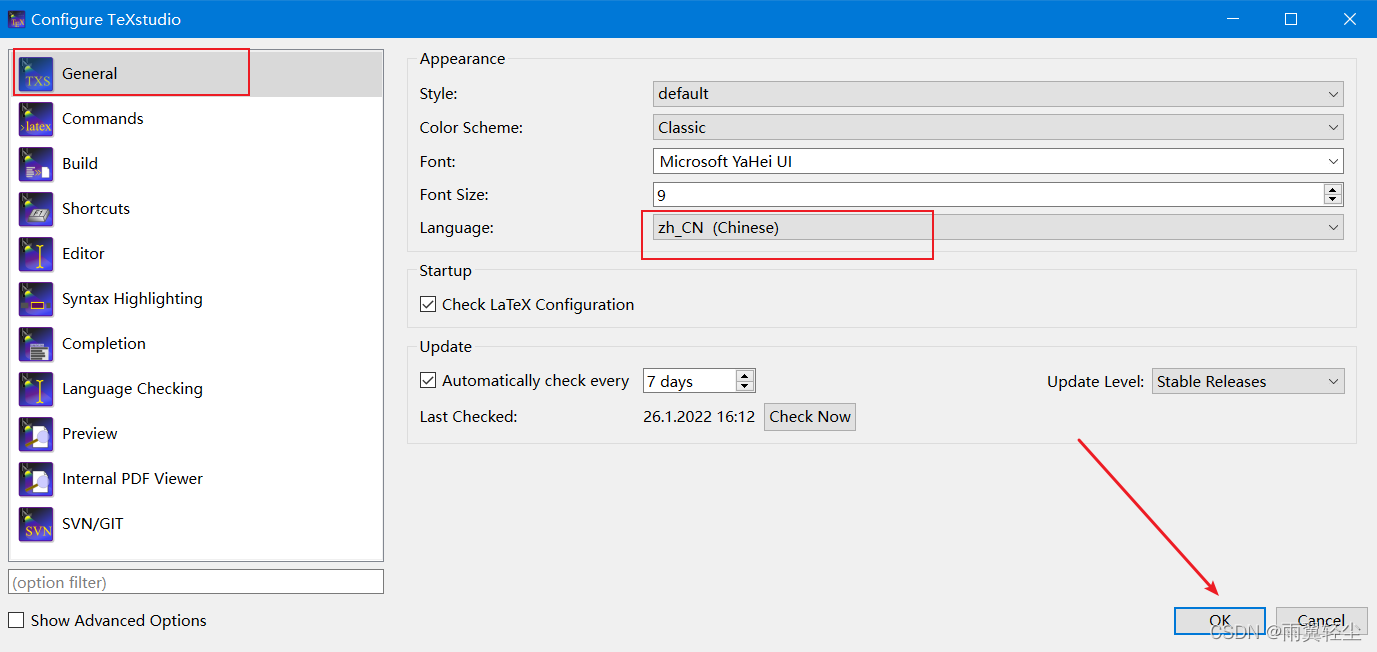The height and width of the screenshot is (652, 1377).
Task: Show the Preview settings page
Action: [196, 434]
